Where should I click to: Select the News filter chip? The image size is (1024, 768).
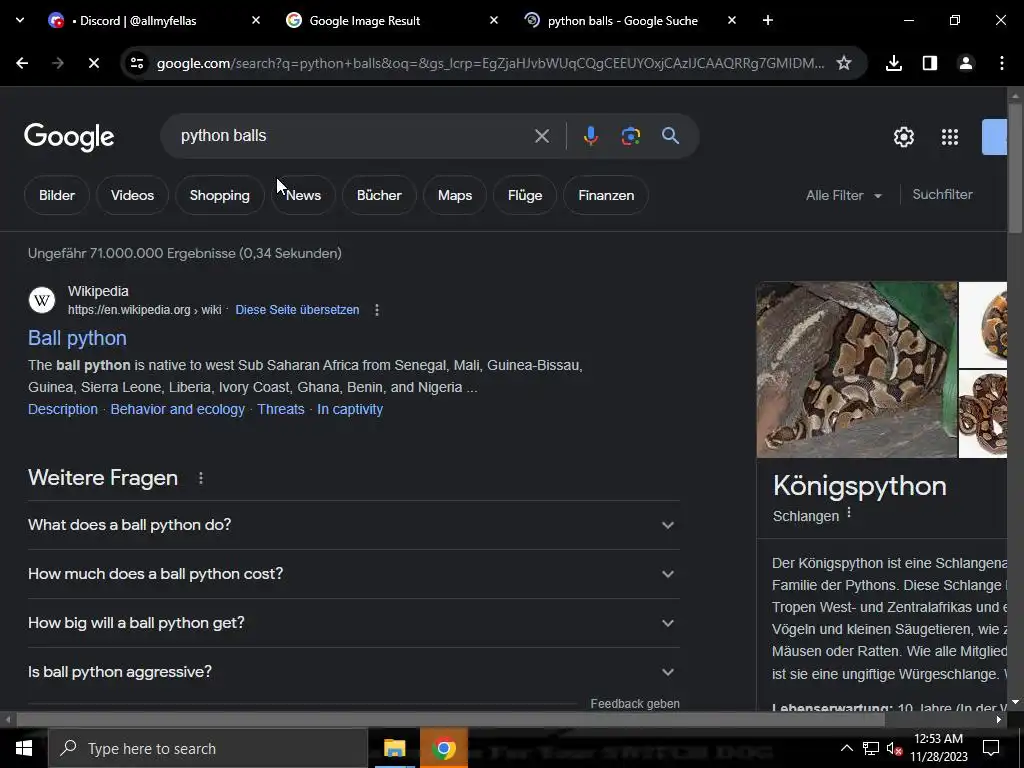(x=303, y=195)
